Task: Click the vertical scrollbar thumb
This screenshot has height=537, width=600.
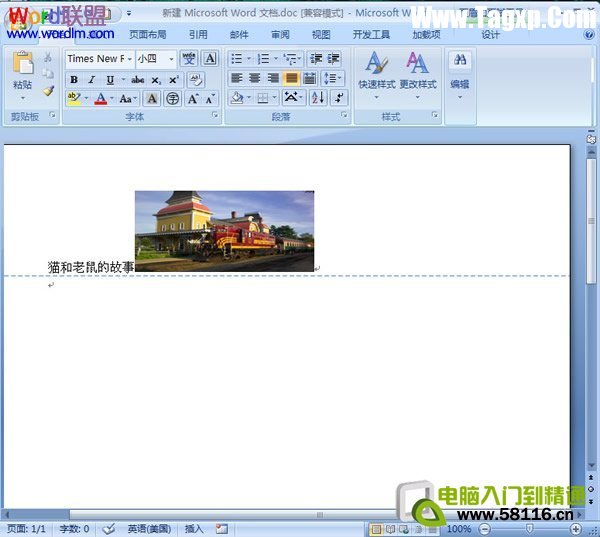Action: (591, 221)
